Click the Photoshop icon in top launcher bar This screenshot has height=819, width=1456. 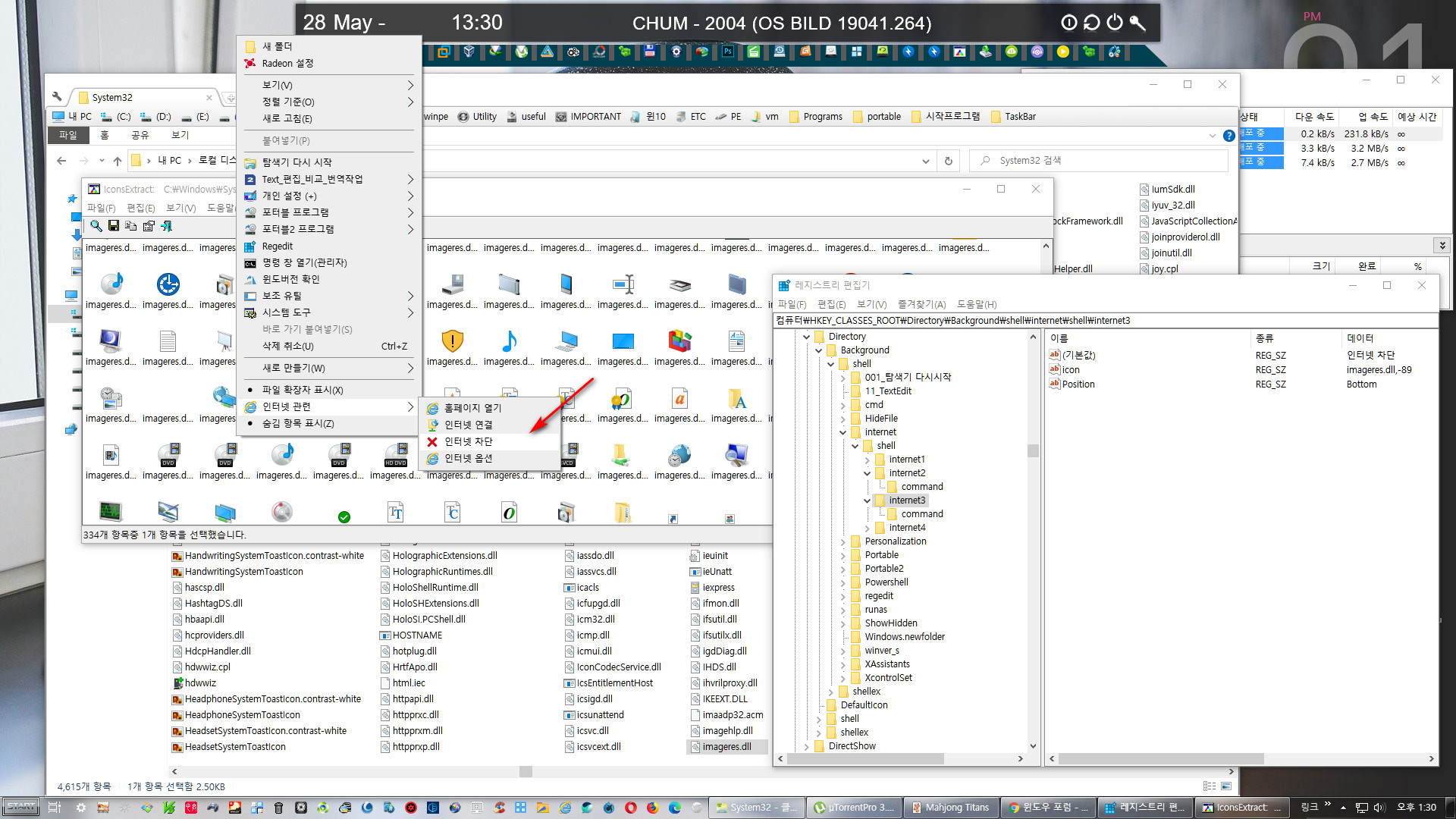[x=728, y=52]
